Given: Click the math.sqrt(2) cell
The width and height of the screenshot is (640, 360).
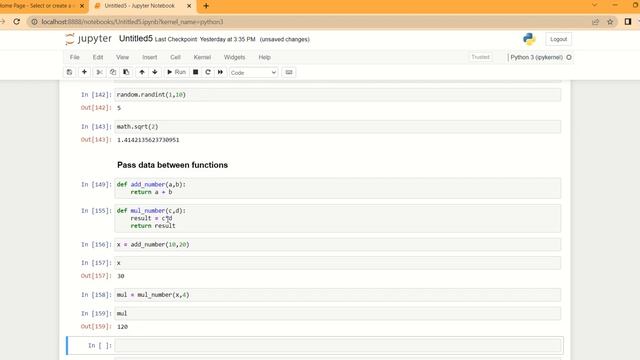Looking at the screenshot, I should pyautogui.click(x=338, y=127).
